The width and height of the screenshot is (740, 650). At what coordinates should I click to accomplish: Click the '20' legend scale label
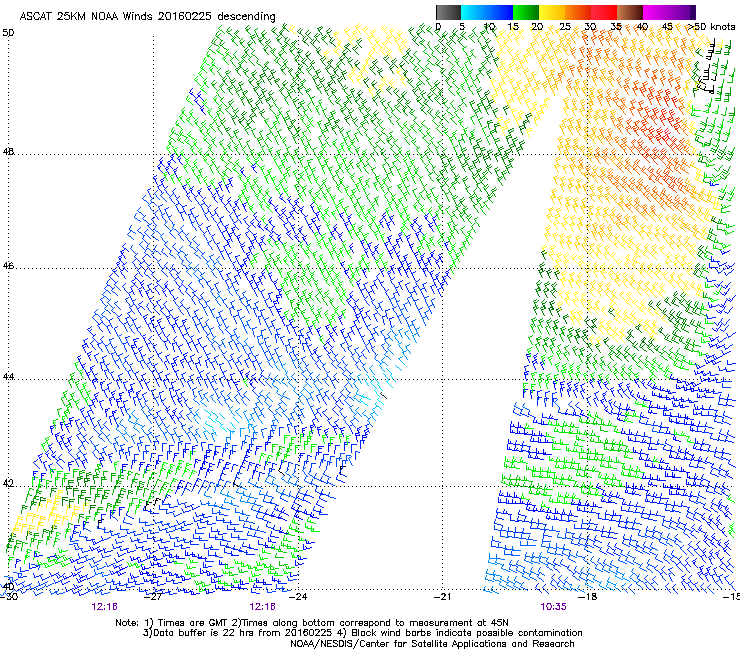tap(537, 27)
